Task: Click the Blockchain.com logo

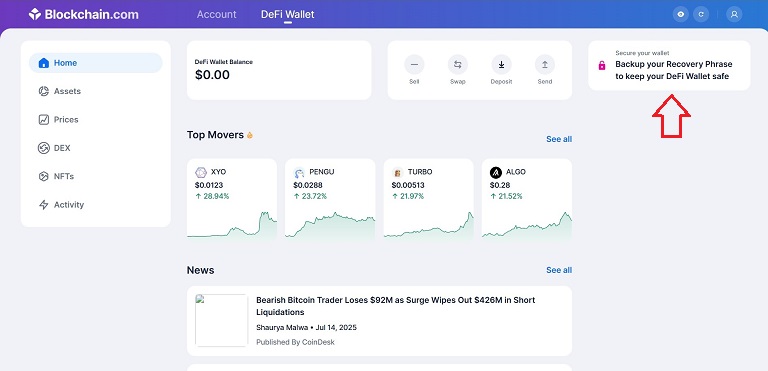Action: coord(83,14)
